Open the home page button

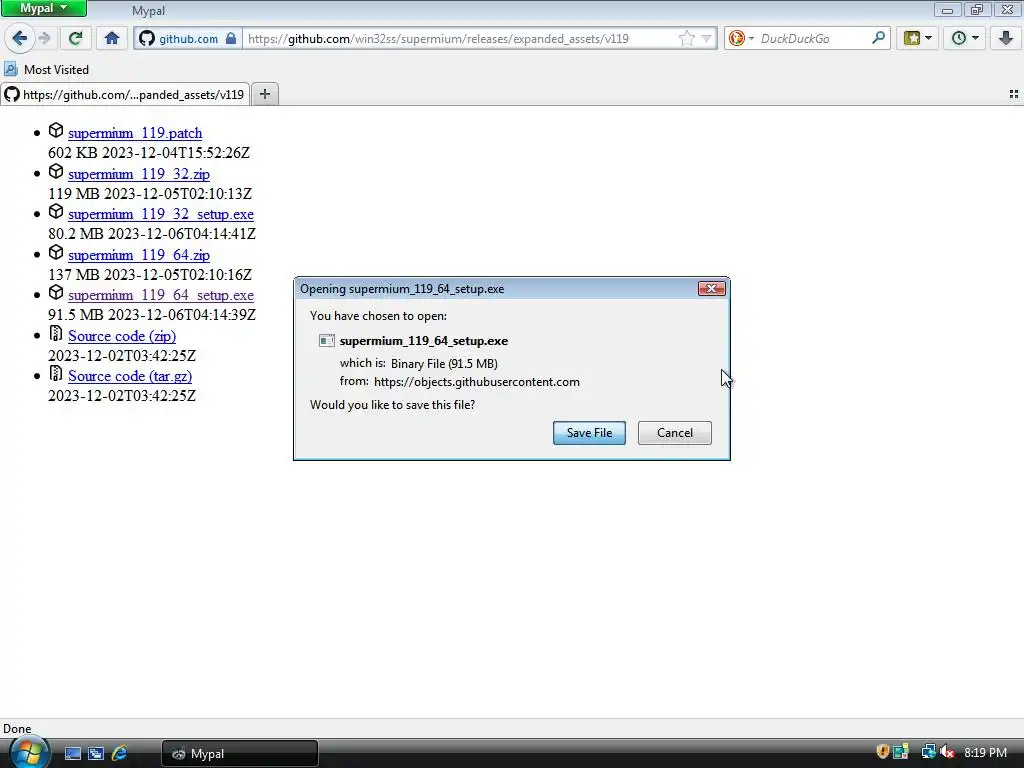click(112, 39)
